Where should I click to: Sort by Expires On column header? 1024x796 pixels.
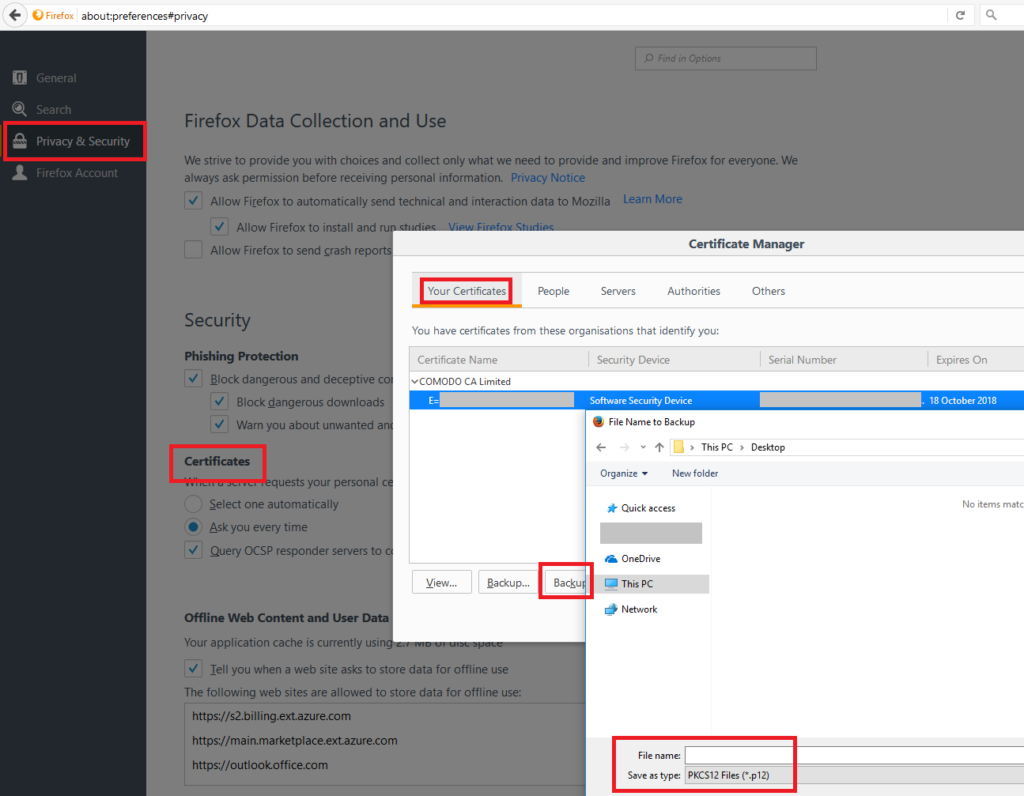(x=976, y=360)
